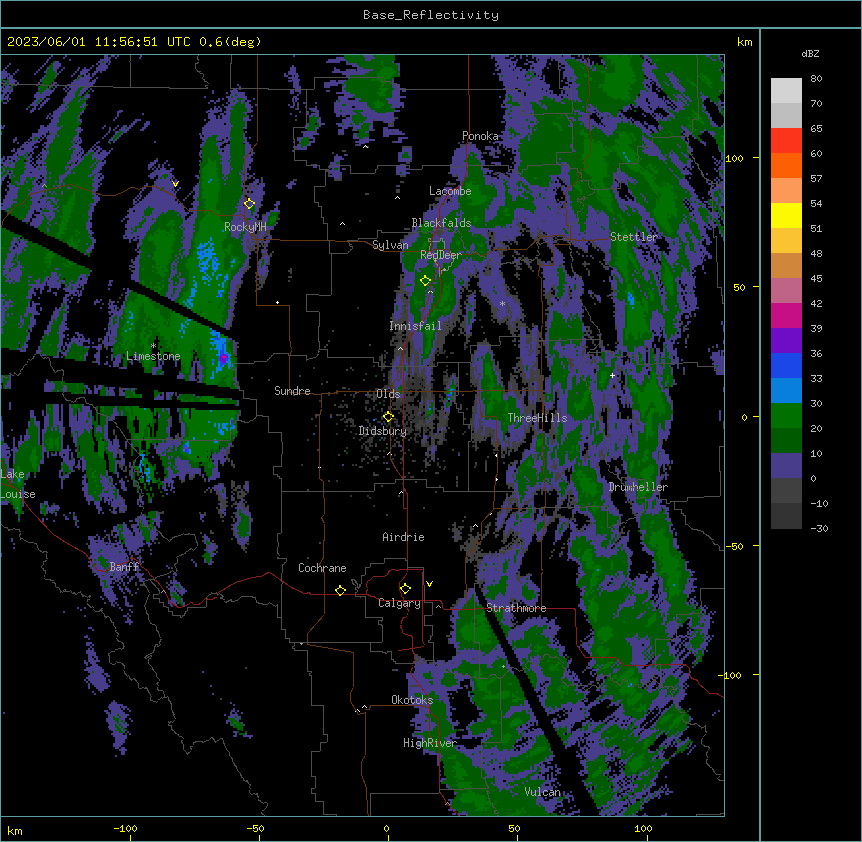Click the Airdrie city label
Screen dimensions: 862x842
pyautogui.click(x=404, y=537)
